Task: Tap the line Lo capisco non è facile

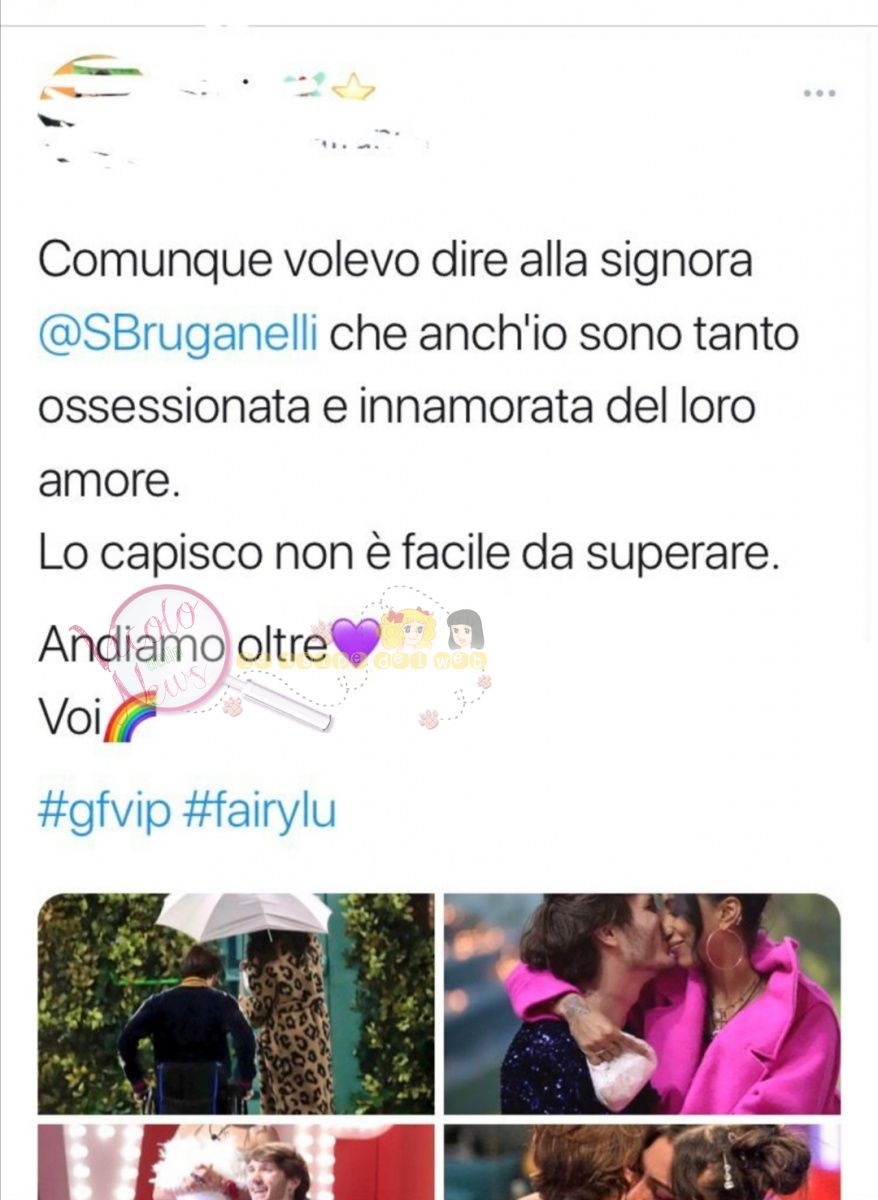Action: pos(408,557)
